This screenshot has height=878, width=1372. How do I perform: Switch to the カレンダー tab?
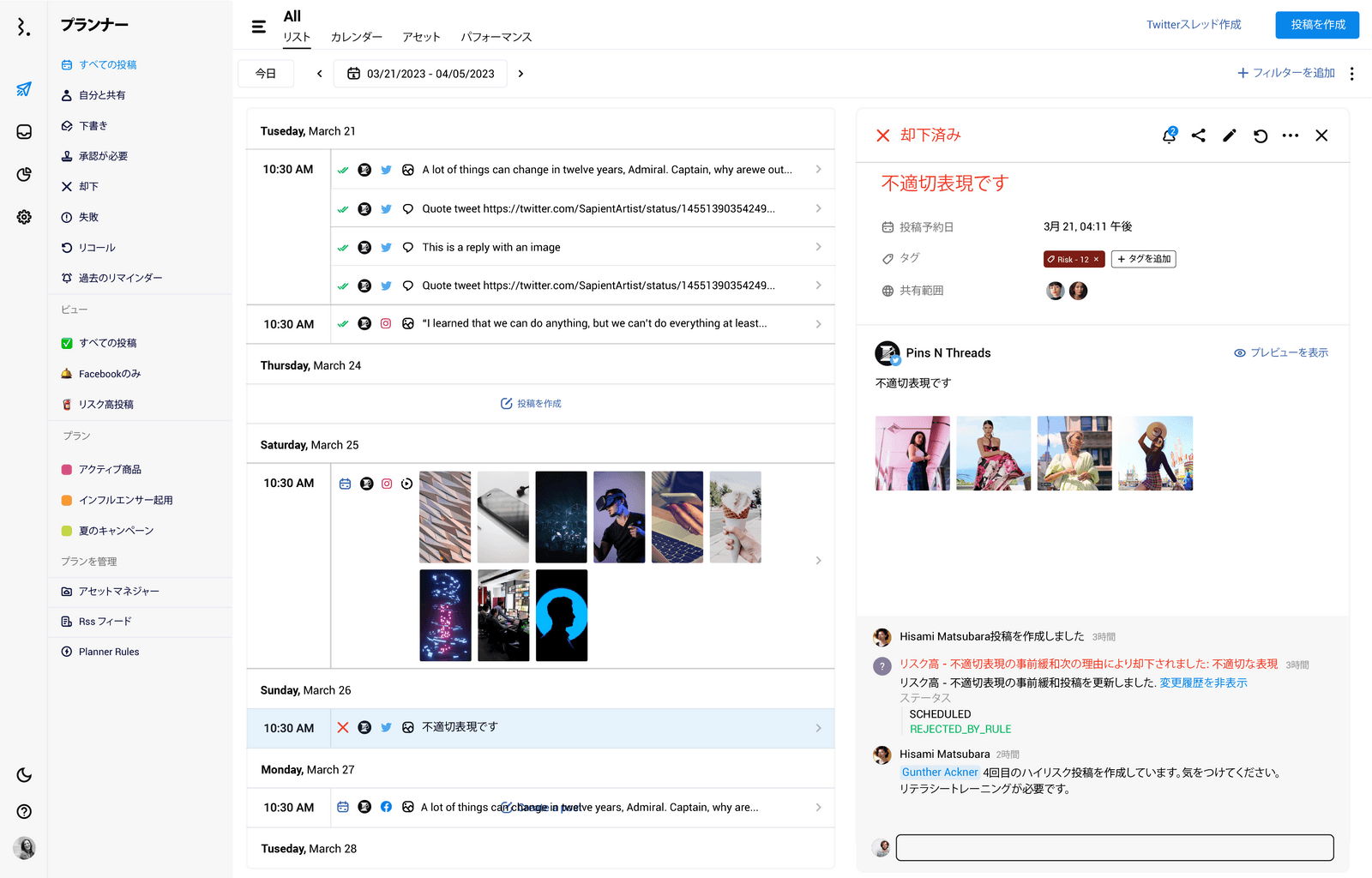[356, 37]
